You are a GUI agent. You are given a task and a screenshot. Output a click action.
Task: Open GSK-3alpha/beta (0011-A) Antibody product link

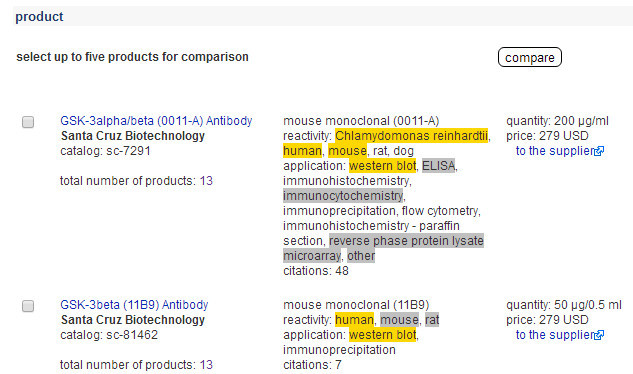click(156, 121)
